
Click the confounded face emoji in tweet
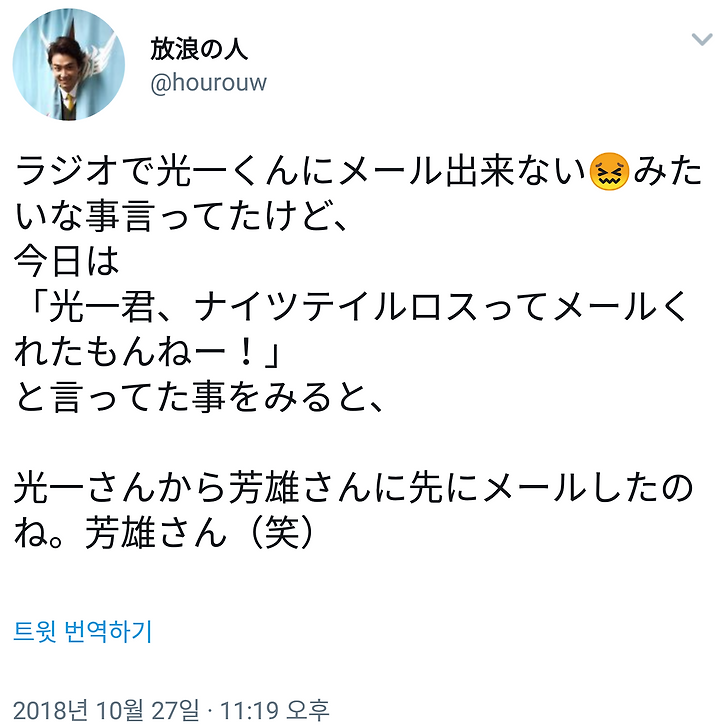(x=609, y=172)
